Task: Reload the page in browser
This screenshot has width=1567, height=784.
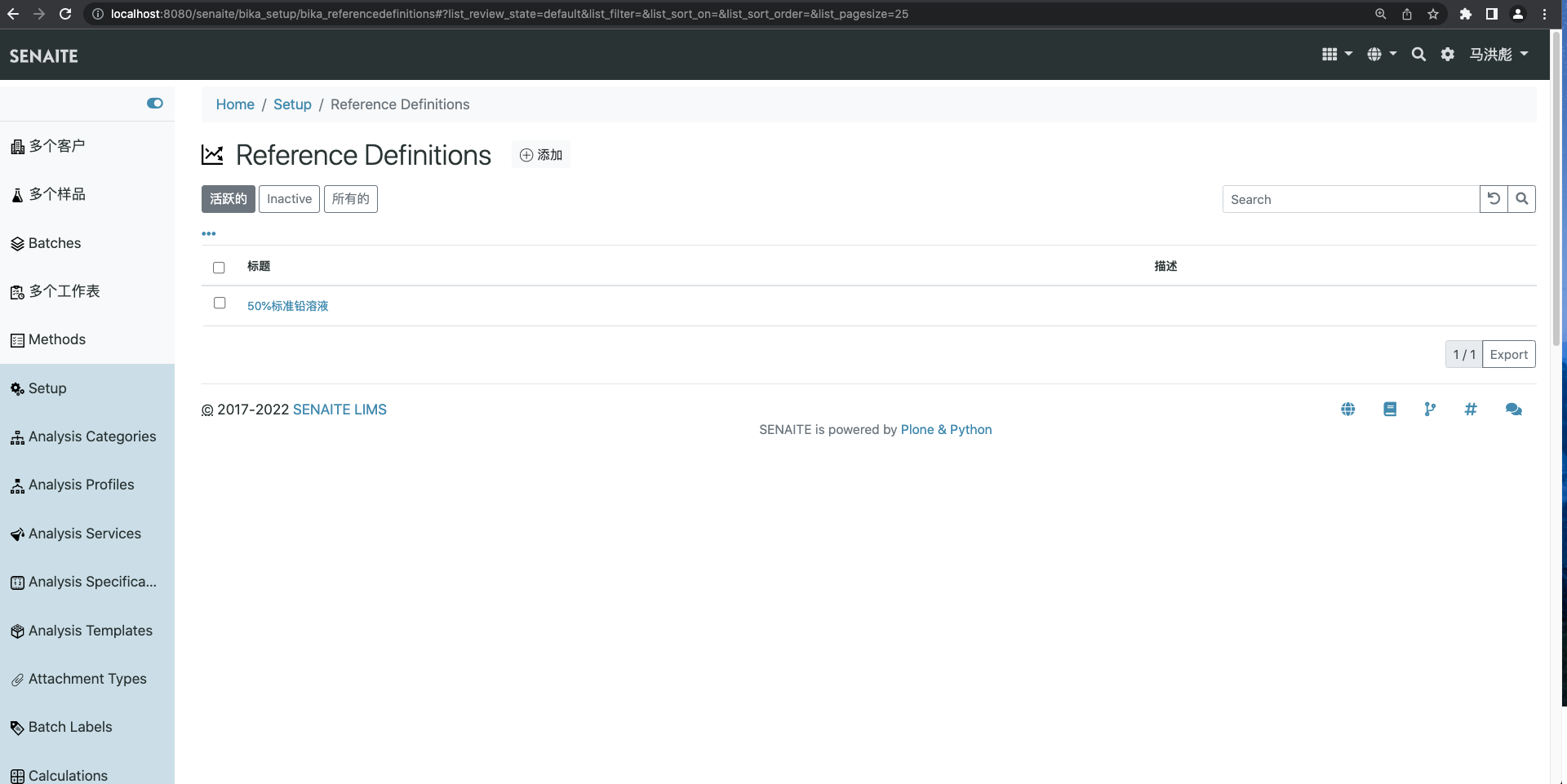Action: tap(65, 14)
